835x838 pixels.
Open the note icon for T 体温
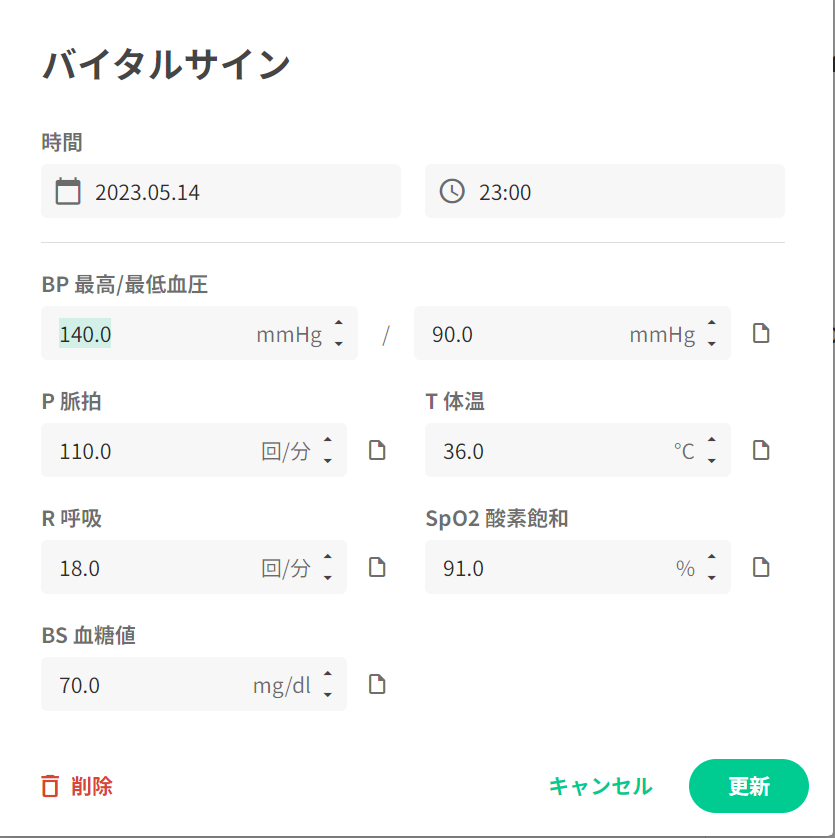761,450
